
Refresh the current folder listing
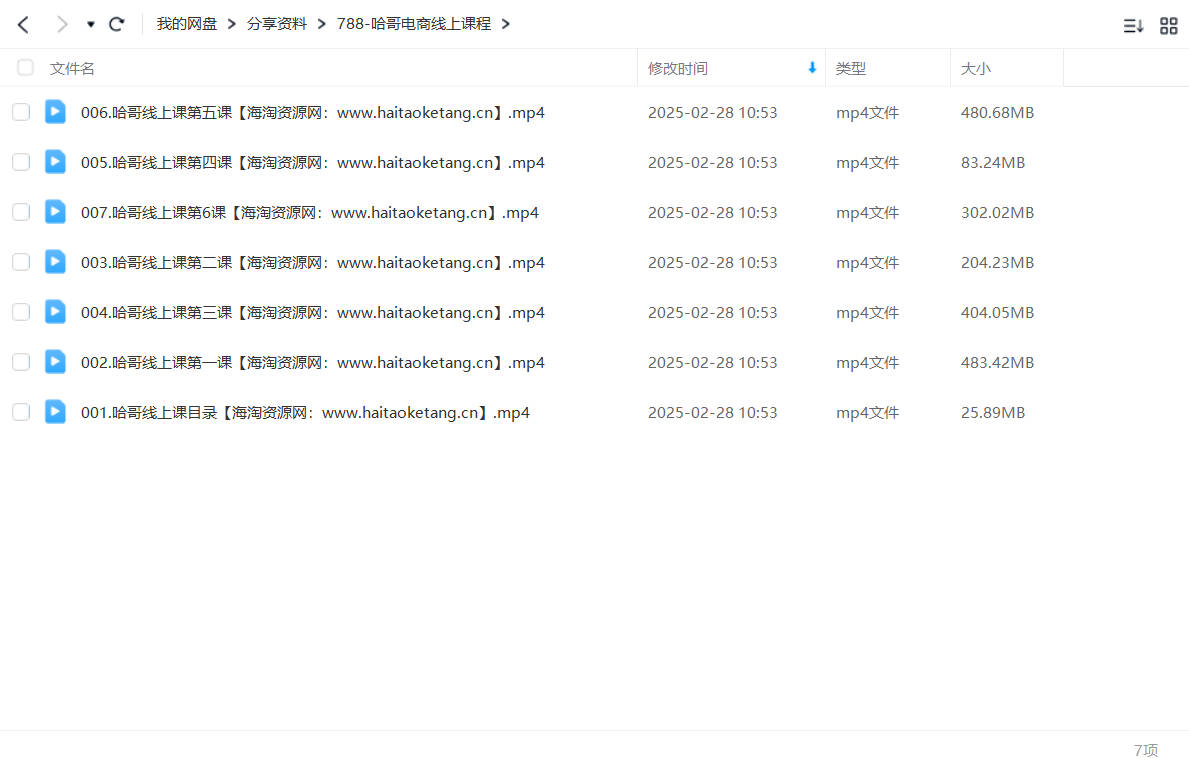point(117,24)
